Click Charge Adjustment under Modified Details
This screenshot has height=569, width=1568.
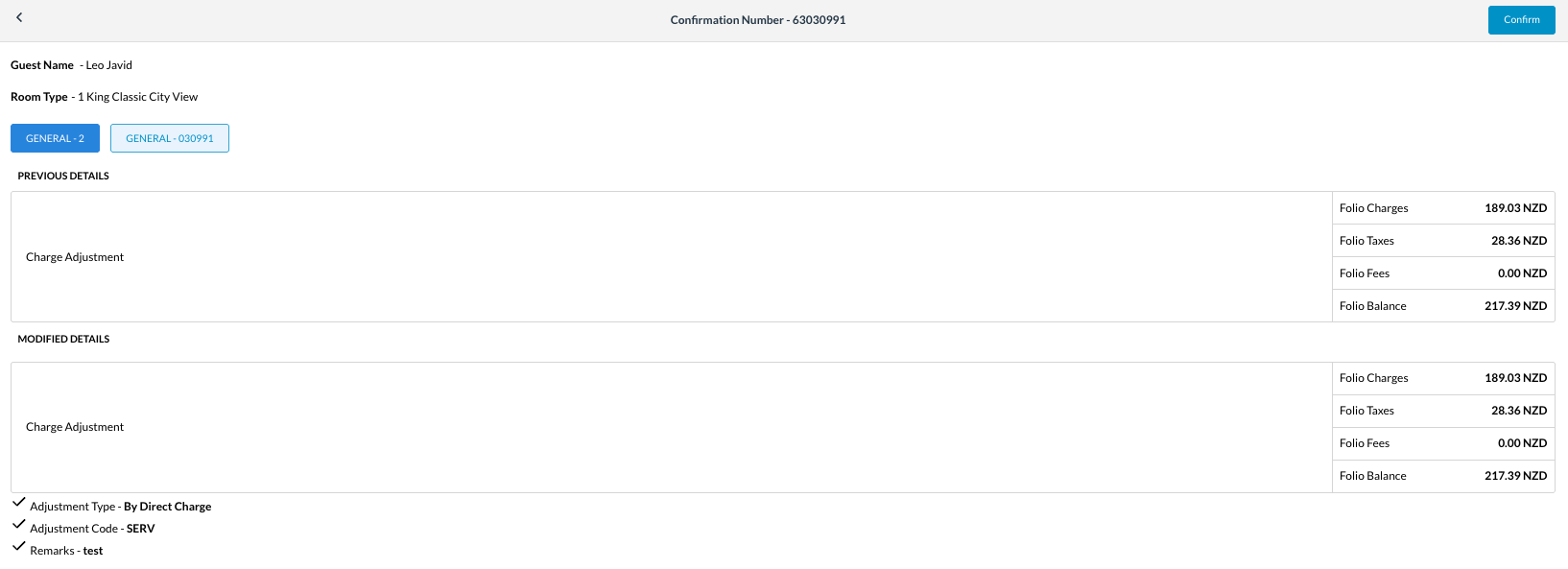pyautogui.click(x=75, y=427)
